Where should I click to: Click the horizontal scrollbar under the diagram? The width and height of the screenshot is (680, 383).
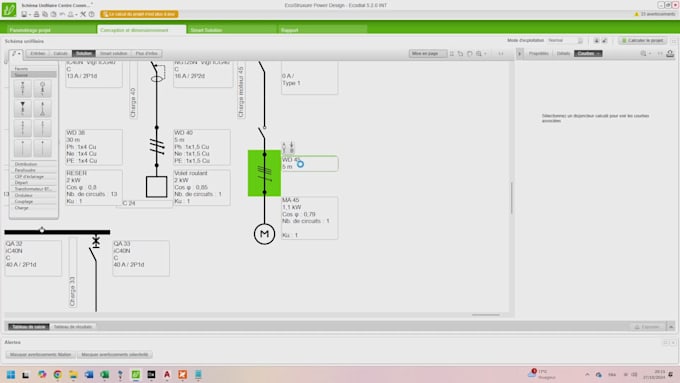click(x=486, y=315)
